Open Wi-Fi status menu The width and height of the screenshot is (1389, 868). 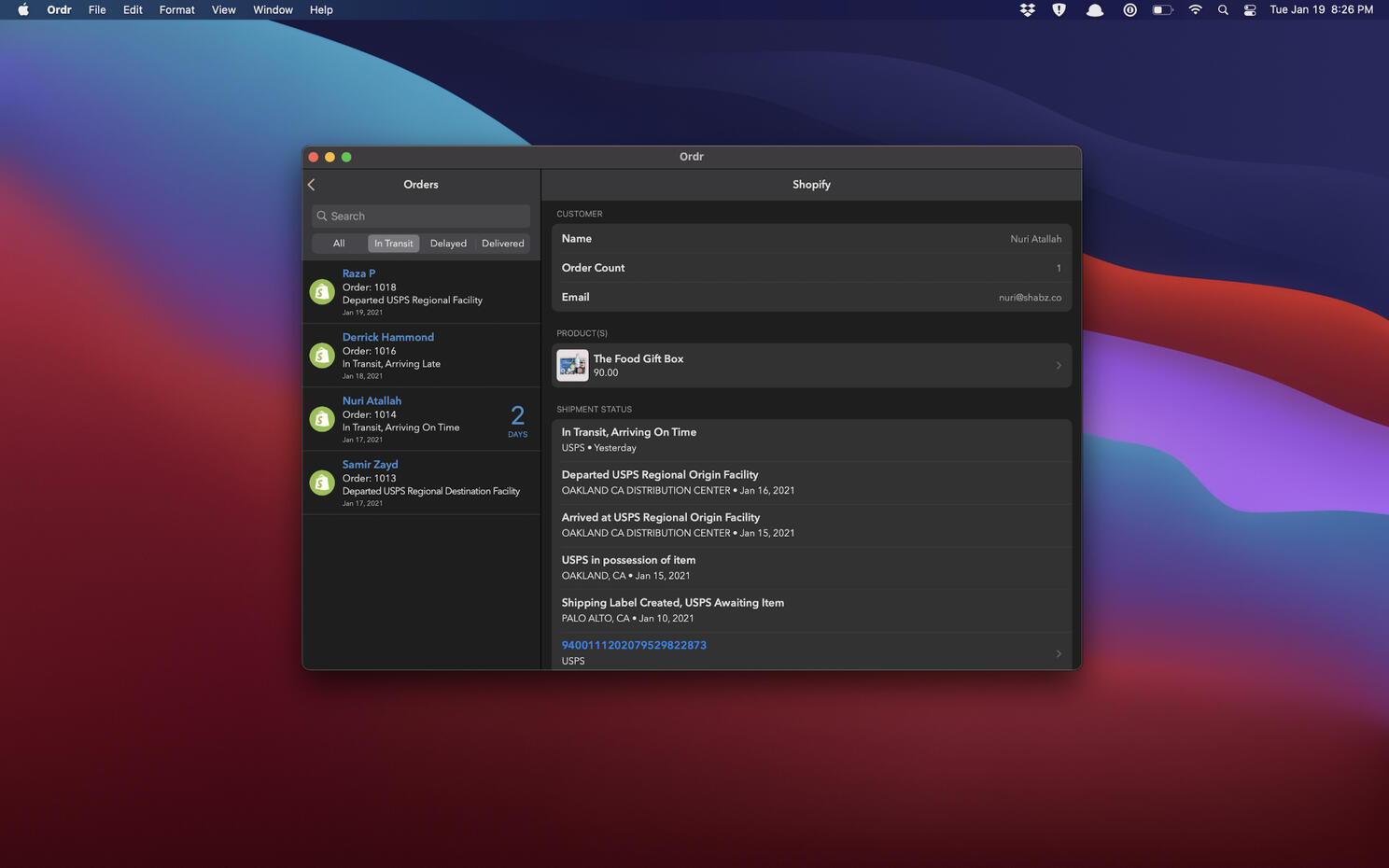point(1195,9)
